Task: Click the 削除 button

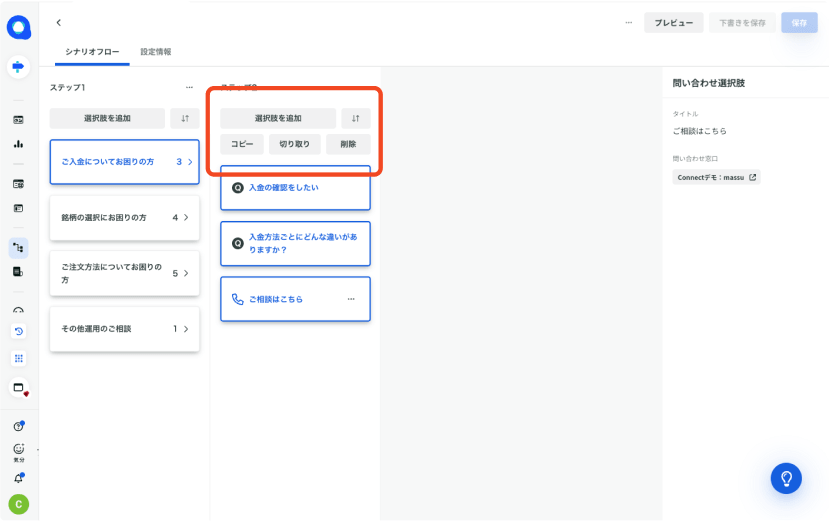Action: pos(348,144)
